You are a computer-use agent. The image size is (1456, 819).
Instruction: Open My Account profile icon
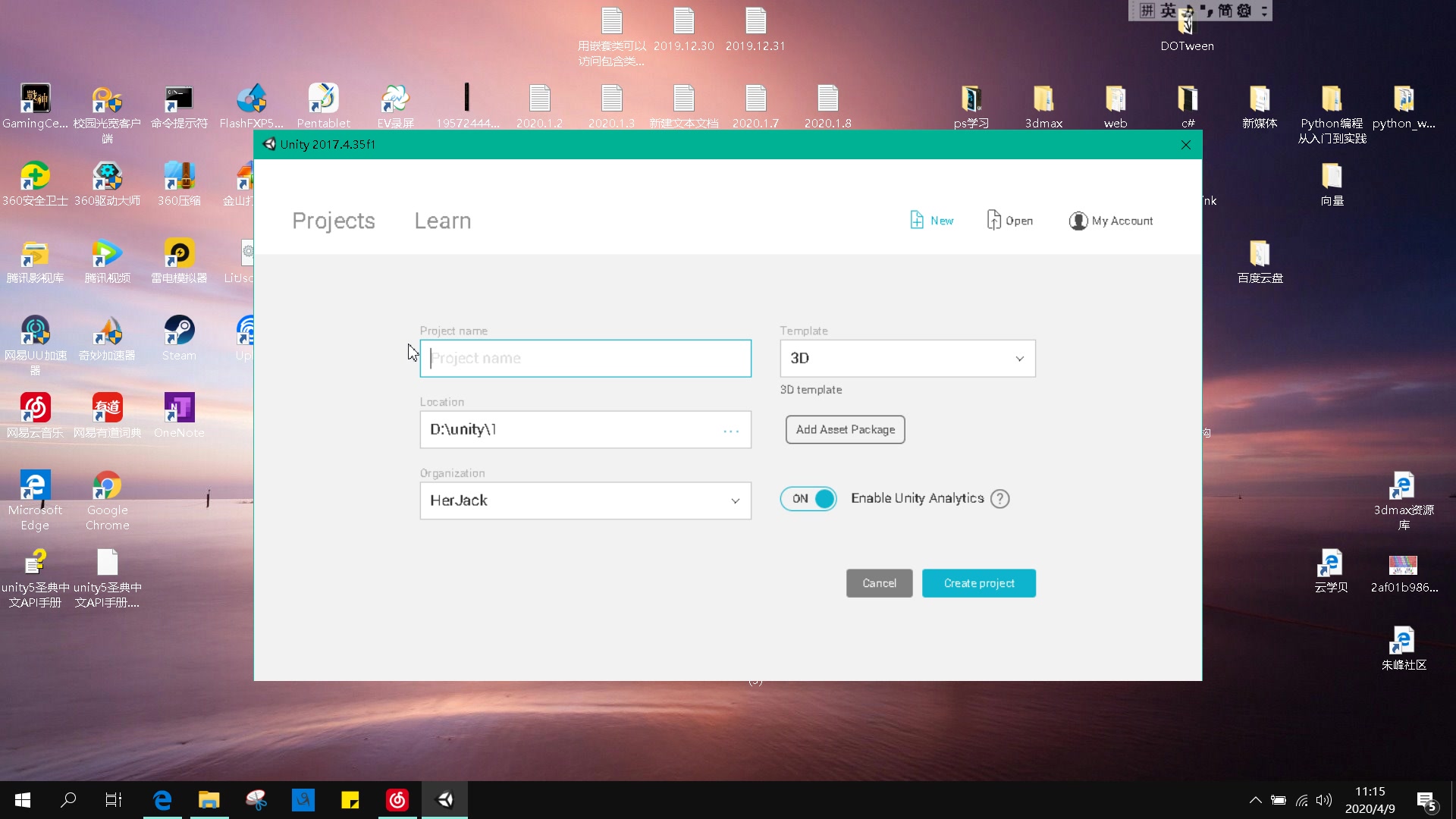1078,221
